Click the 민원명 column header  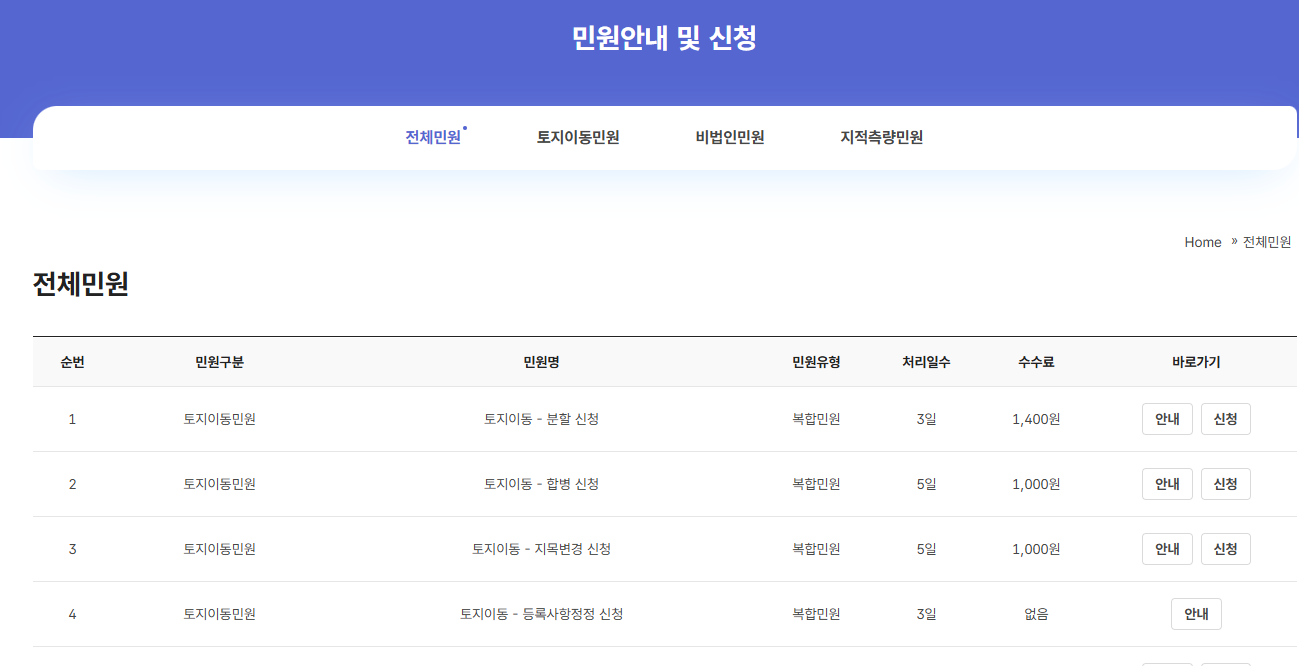tap(541, 362)
